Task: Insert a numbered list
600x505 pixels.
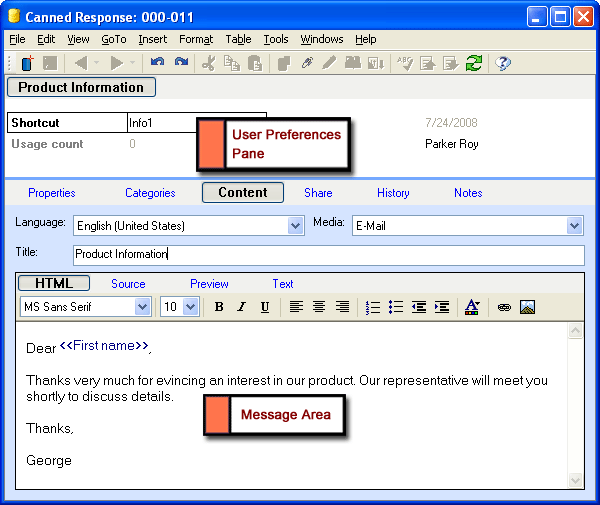Action: [373, 307]
